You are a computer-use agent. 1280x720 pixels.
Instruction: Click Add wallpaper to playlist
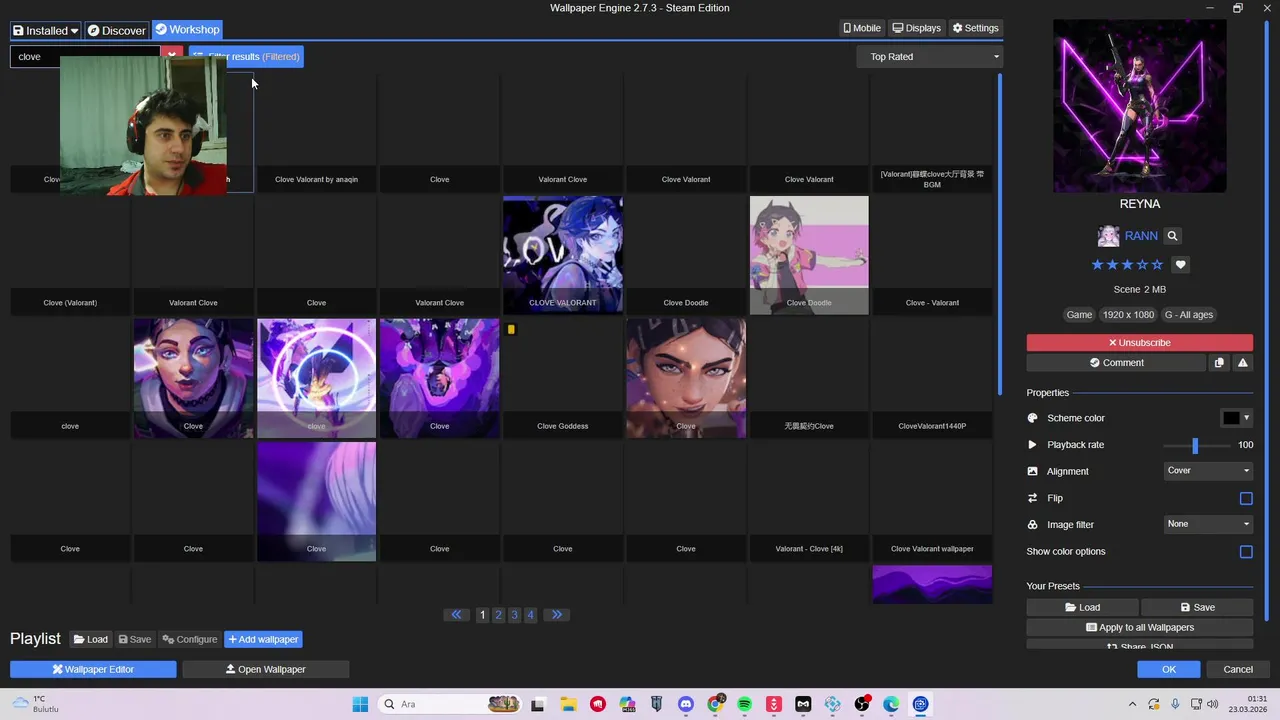click(263, 640)
